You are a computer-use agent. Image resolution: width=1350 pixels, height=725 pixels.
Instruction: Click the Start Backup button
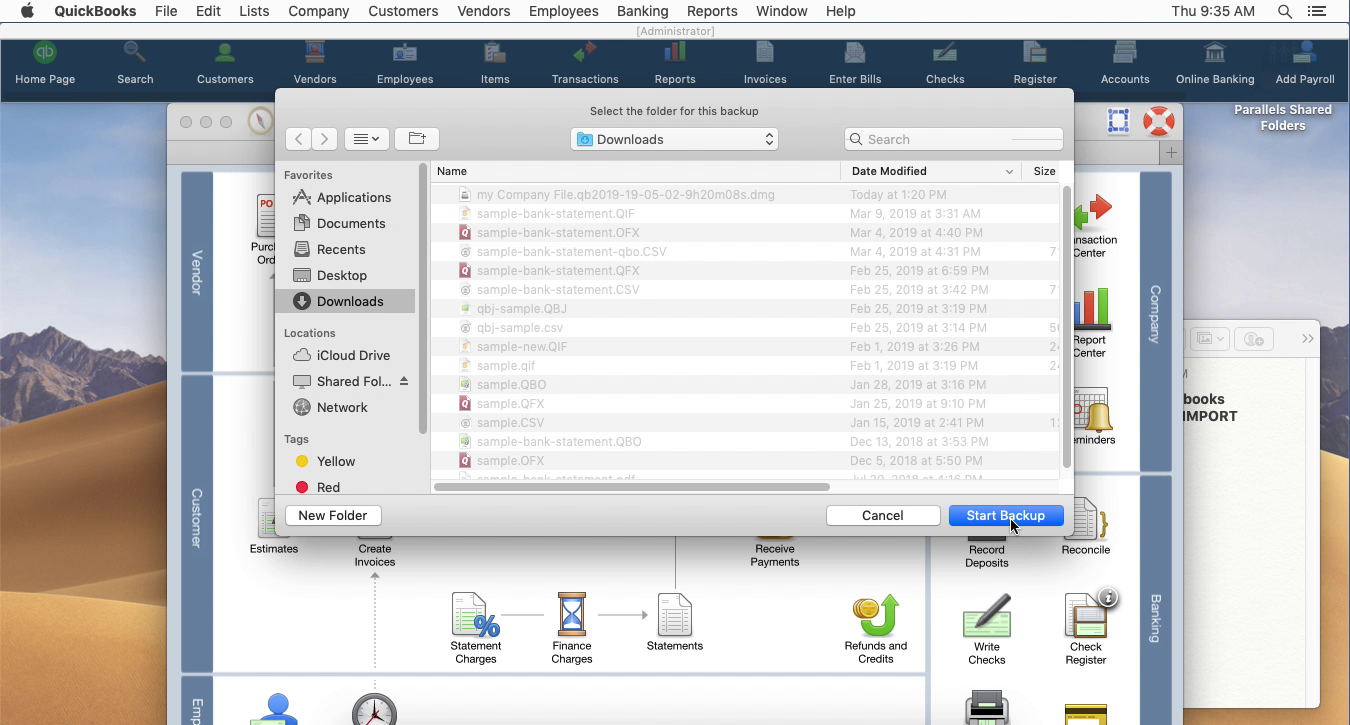pyautogui.click(x=1006, y=515)
